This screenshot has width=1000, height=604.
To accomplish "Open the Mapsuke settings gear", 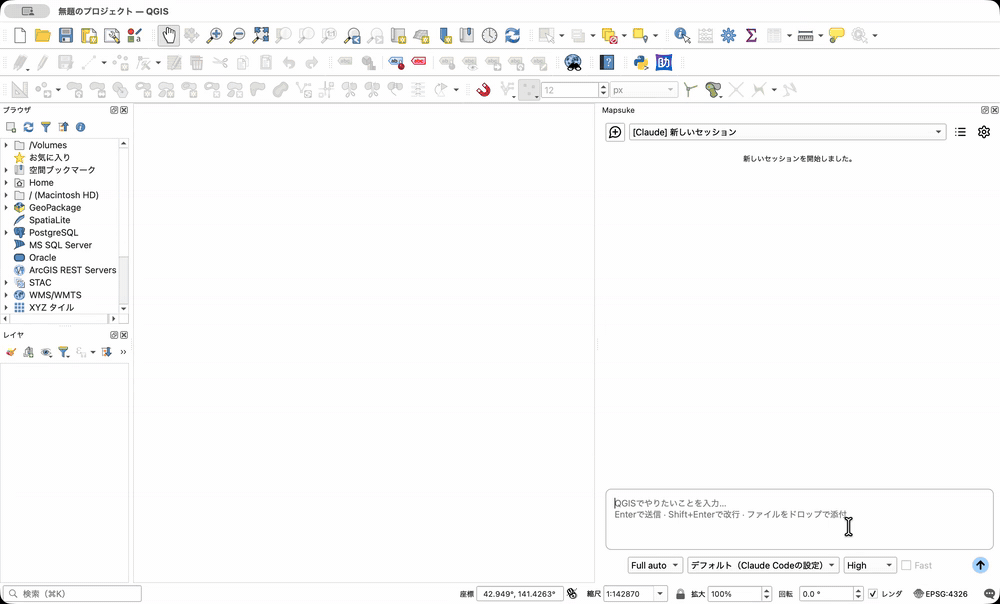I will (983, 132).
